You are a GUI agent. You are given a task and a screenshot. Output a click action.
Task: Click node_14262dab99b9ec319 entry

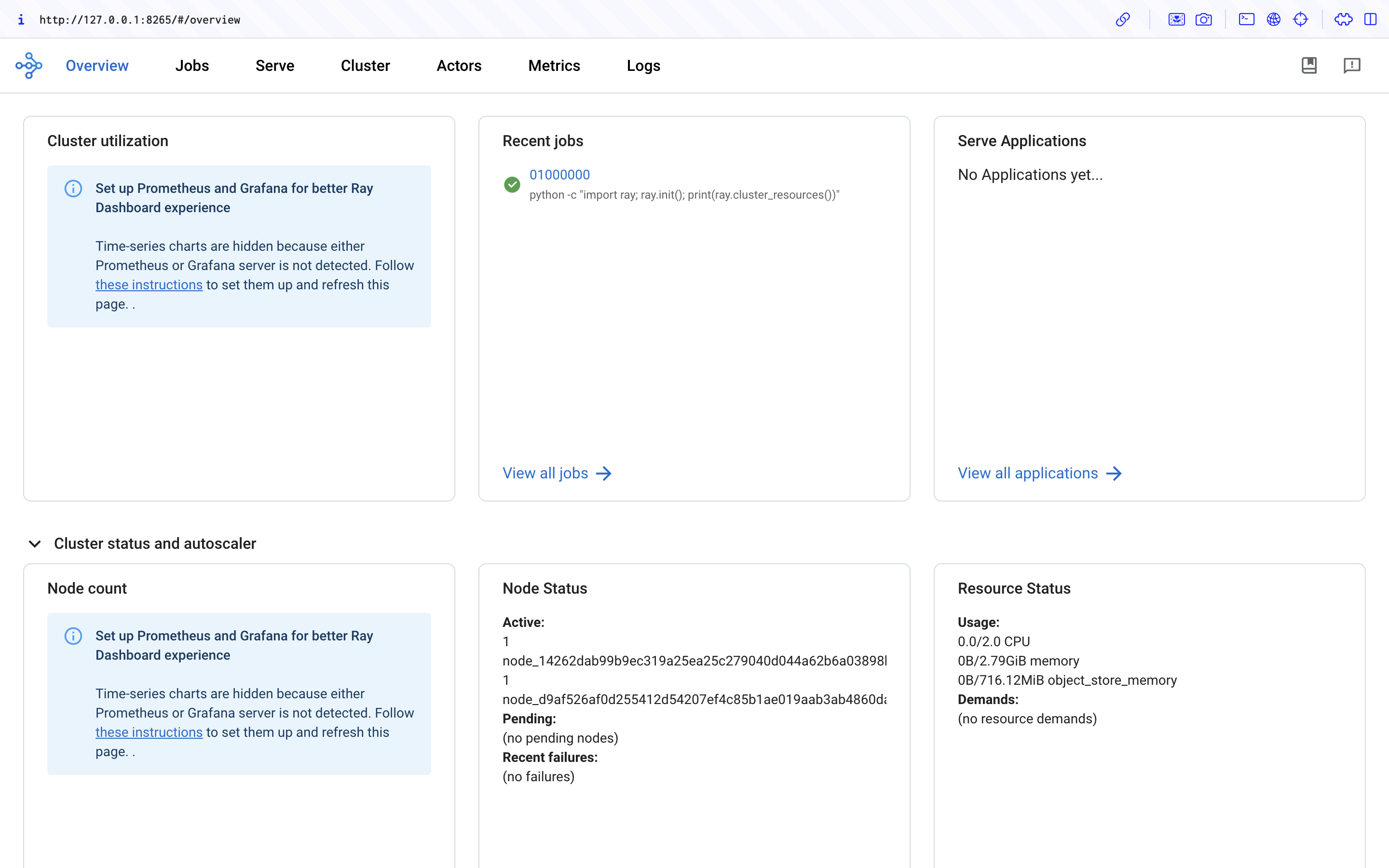(694, 661)
